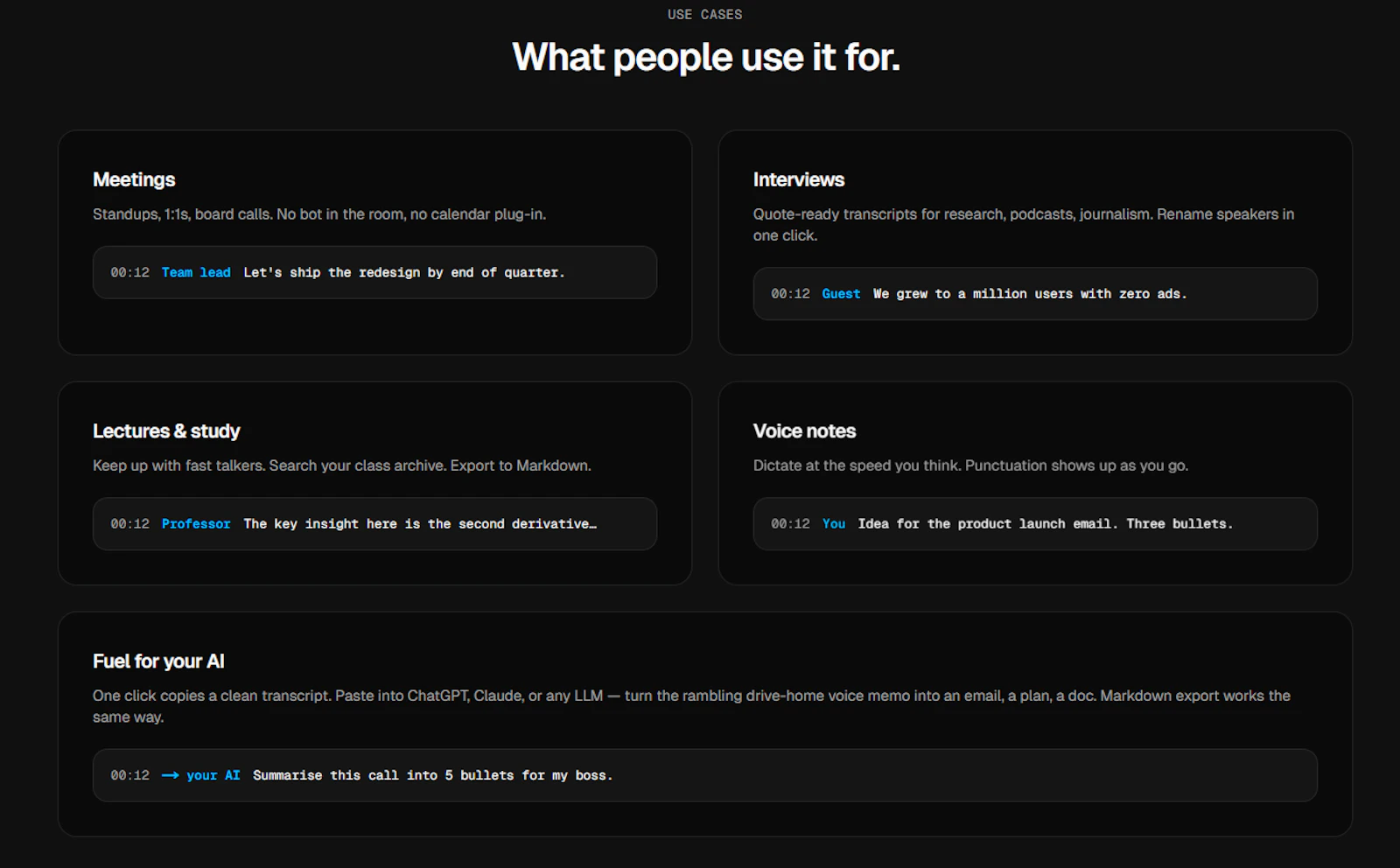Click the 'What people use it for.' heading

click(705, 58)
